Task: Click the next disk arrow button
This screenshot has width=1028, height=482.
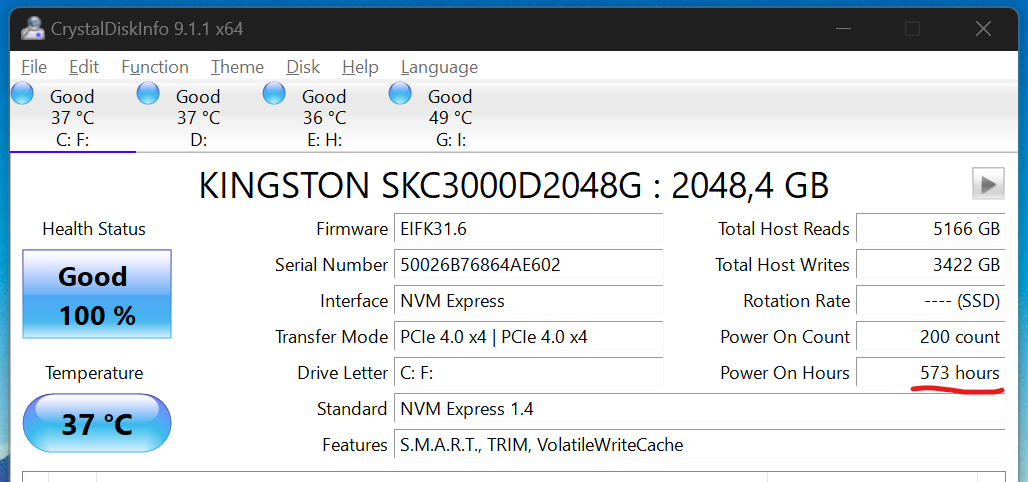Action: (988, 184)
